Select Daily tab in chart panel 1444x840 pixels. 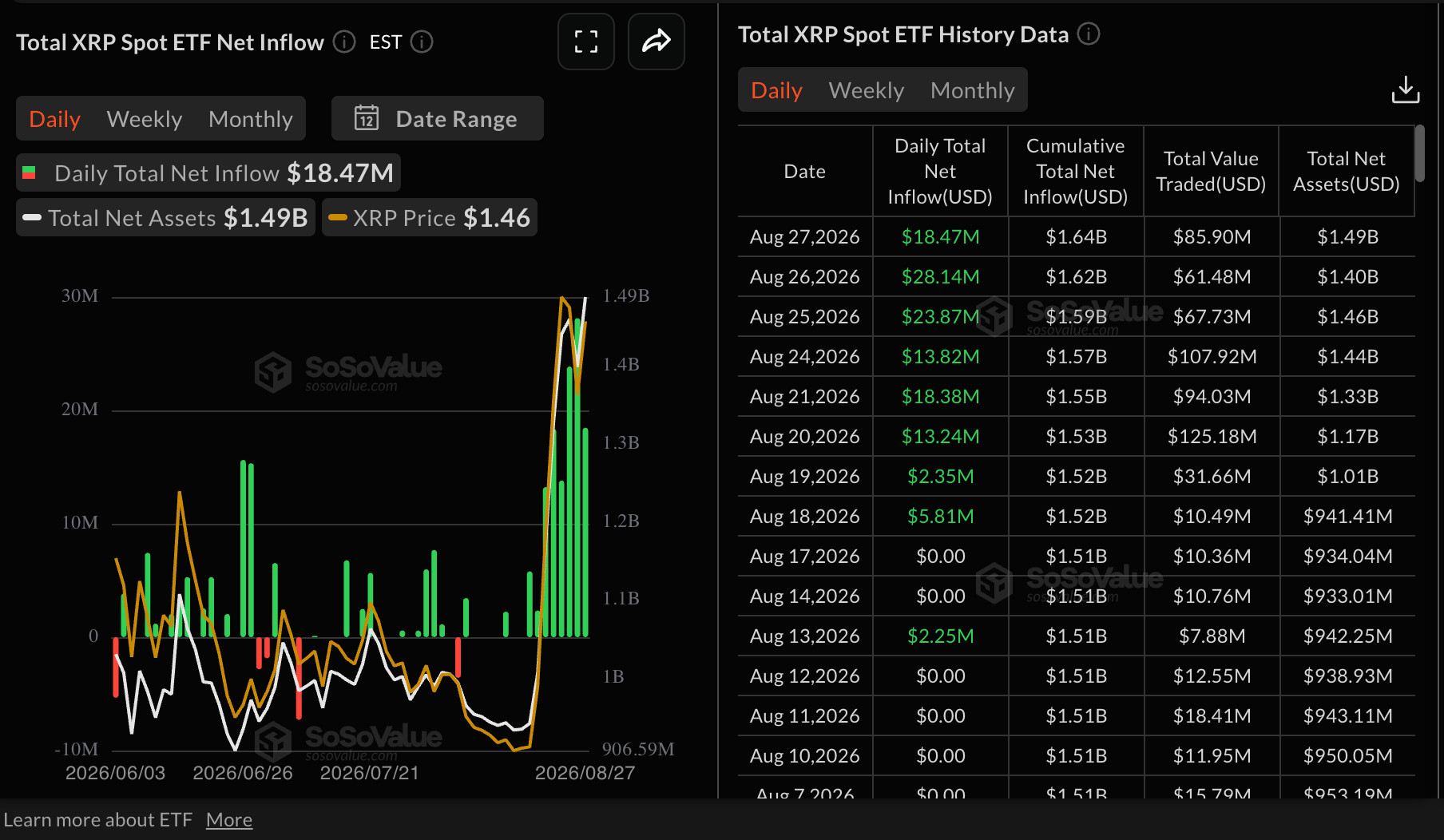[x=55, y=119]
